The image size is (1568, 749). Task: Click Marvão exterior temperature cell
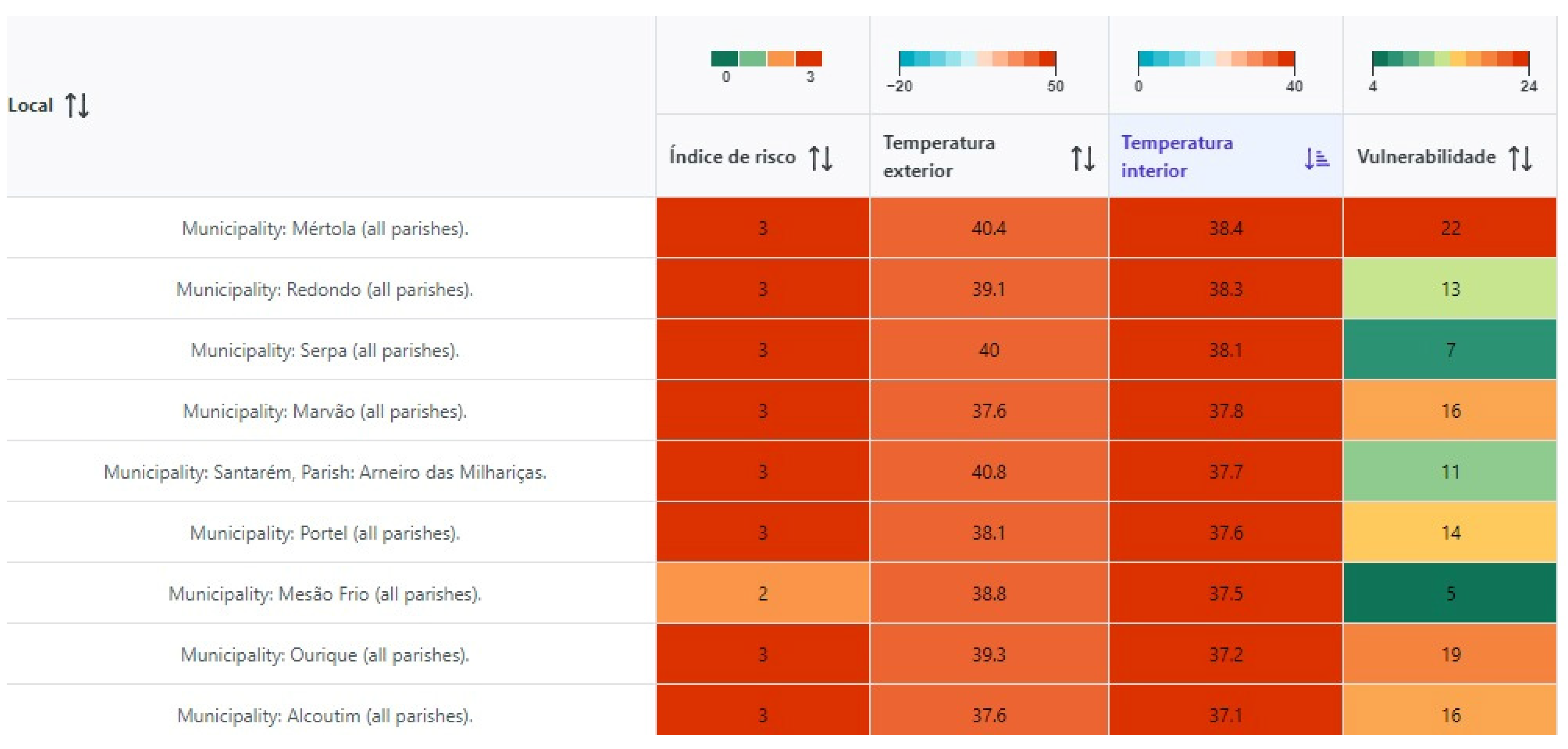pos(988,411)
